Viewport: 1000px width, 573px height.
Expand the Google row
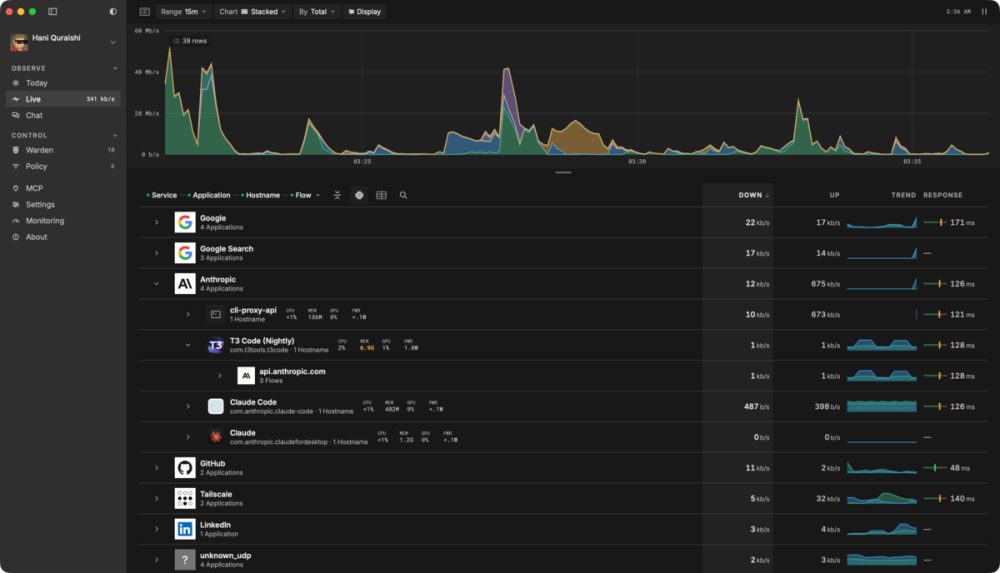157,223
